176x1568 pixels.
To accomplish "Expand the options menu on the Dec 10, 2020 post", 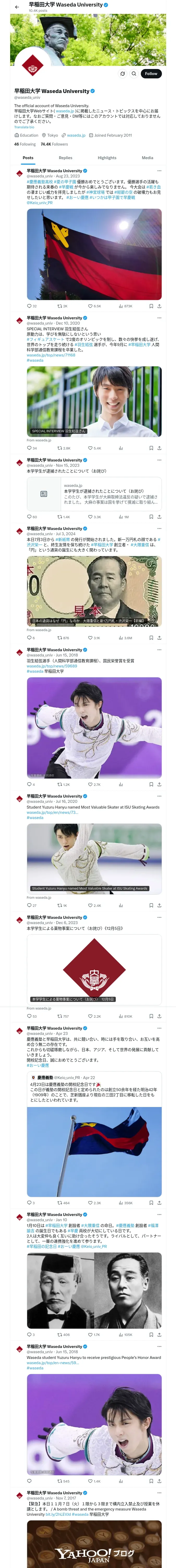I will (x=160, y=318).
